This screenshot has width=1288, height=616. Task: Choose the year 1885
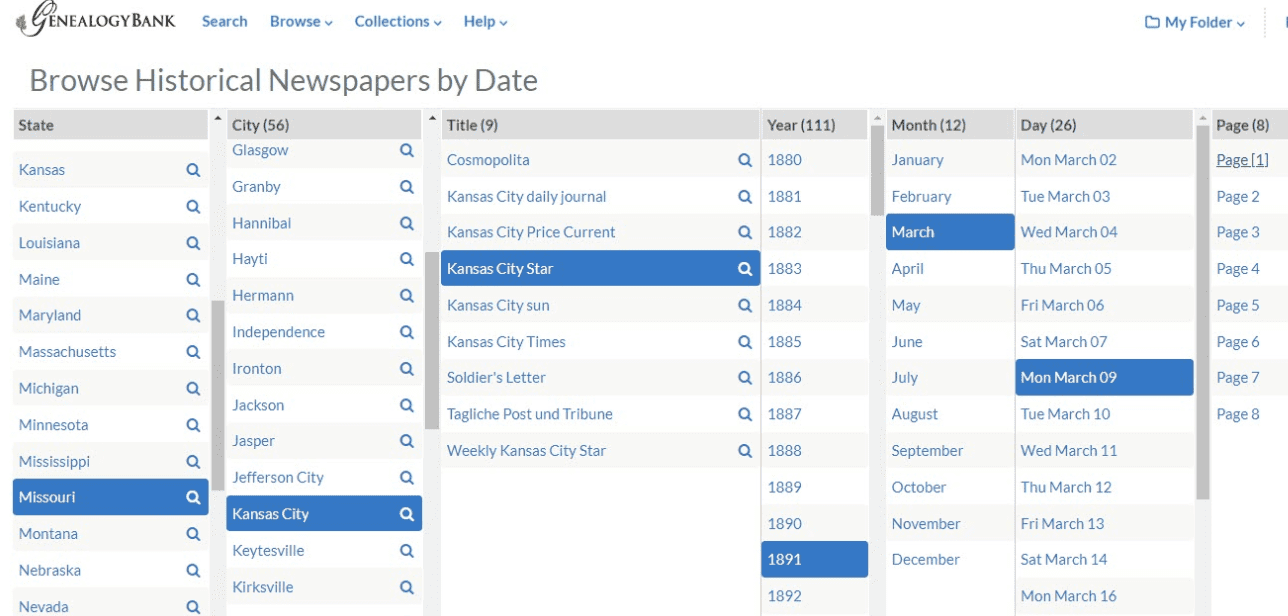coord(784,341)
